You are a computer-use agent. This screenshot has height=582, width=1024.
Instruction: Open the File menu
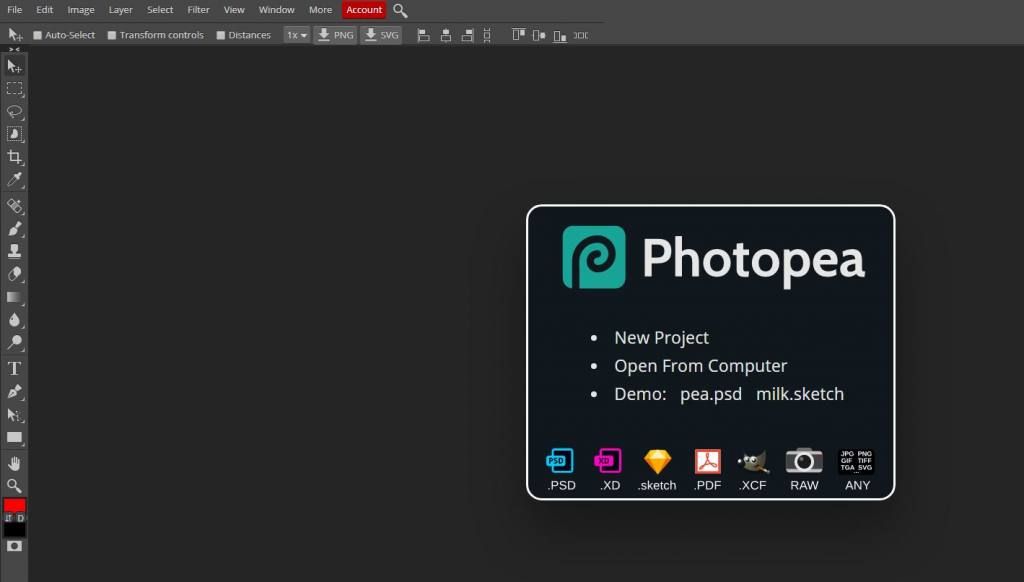click(14, 9)
